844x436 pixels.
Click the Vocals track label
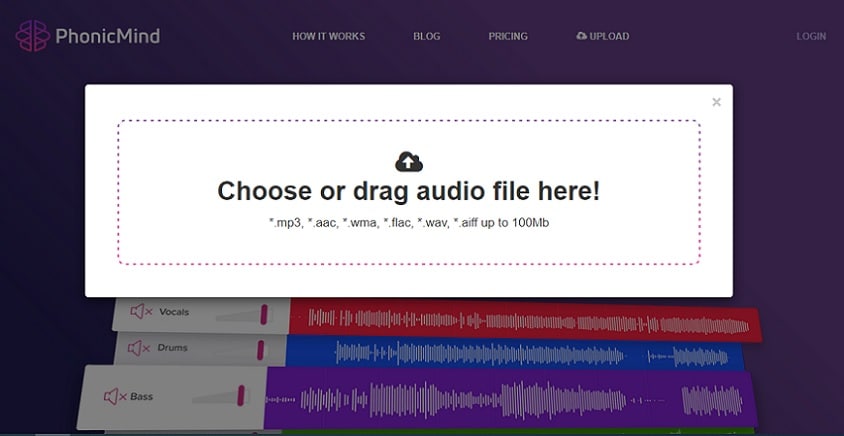(174, 312)
